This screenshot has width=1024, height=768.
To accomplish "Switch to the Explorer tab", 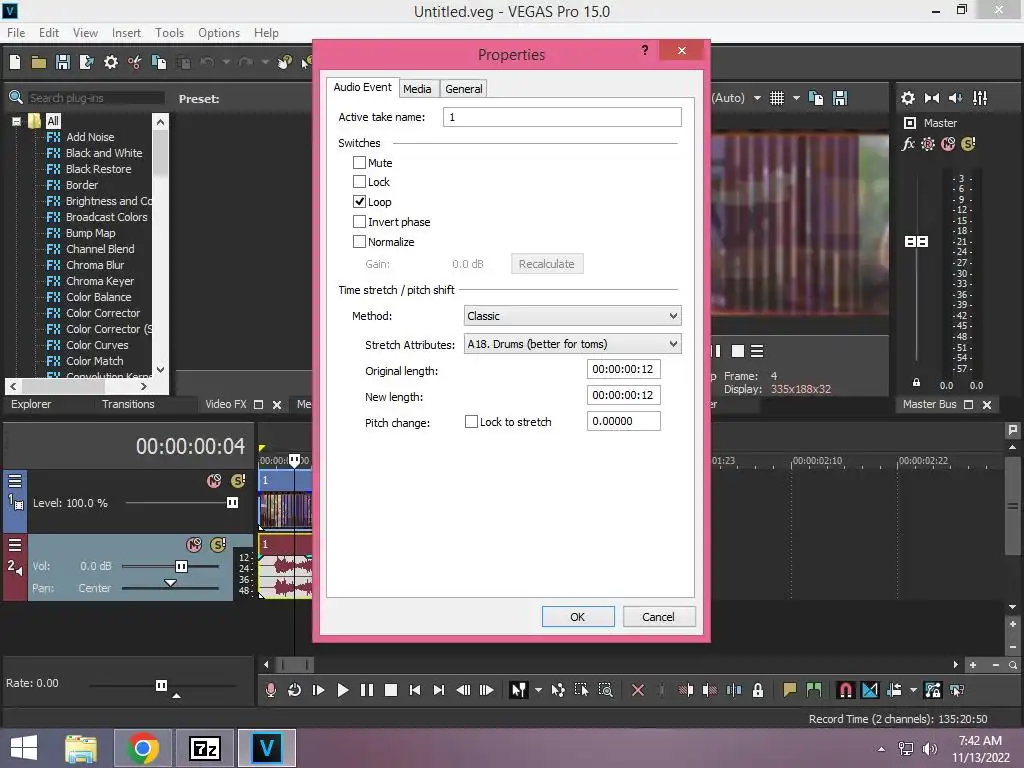I will click(31, 404).
